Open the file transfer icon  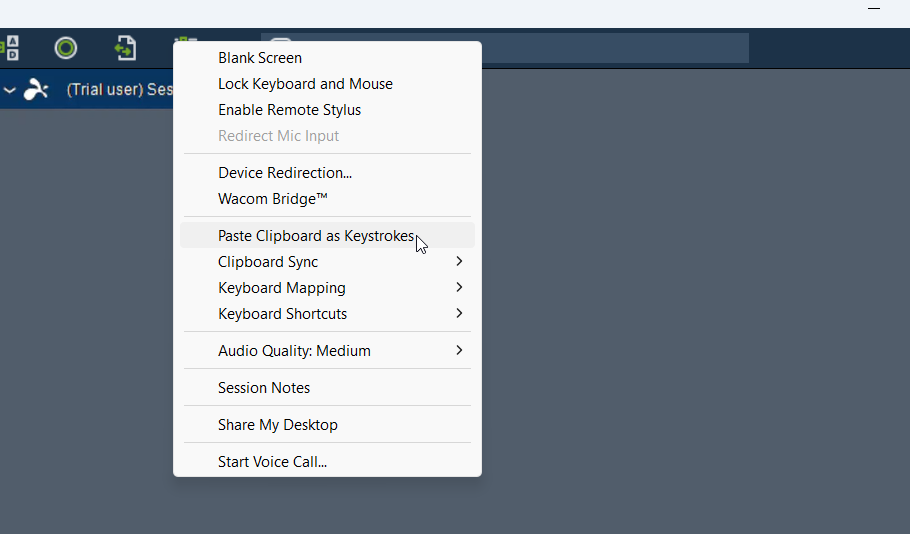point(125,48)
